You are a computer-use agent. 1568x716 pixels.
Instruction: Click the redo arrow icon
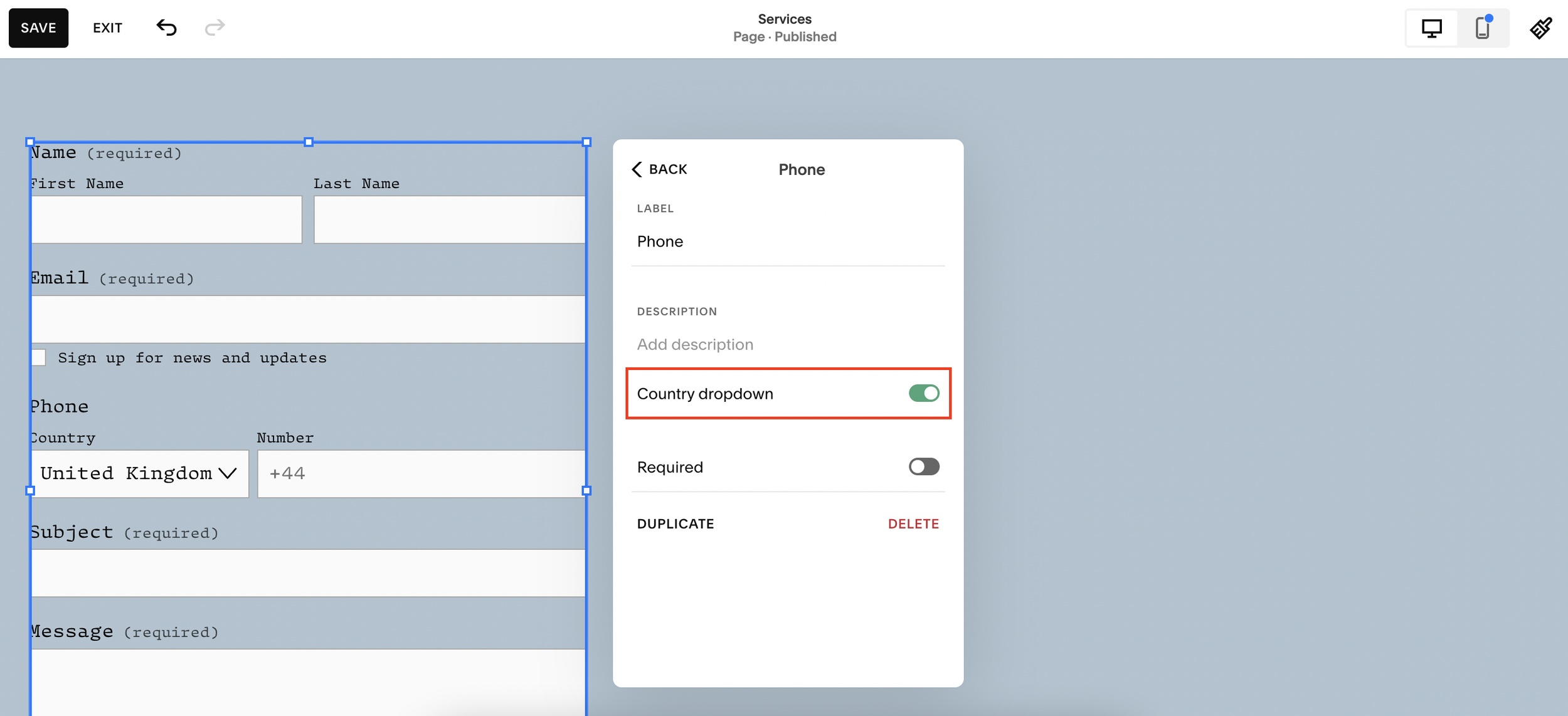point(215,28)
